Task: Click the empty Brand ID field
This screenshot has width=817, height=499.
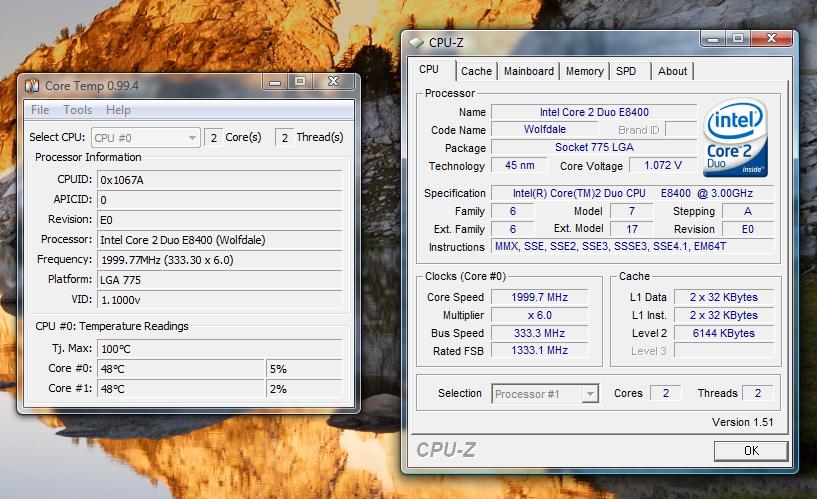Action: (681, 129)
